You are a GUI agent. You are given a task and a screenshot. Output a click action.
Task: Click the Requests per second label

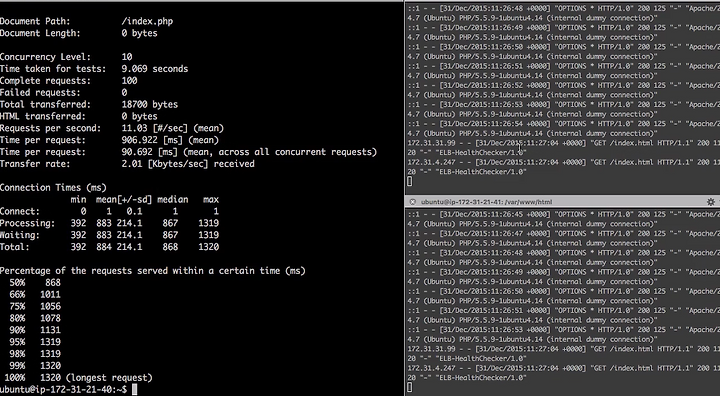click(51, 128)
